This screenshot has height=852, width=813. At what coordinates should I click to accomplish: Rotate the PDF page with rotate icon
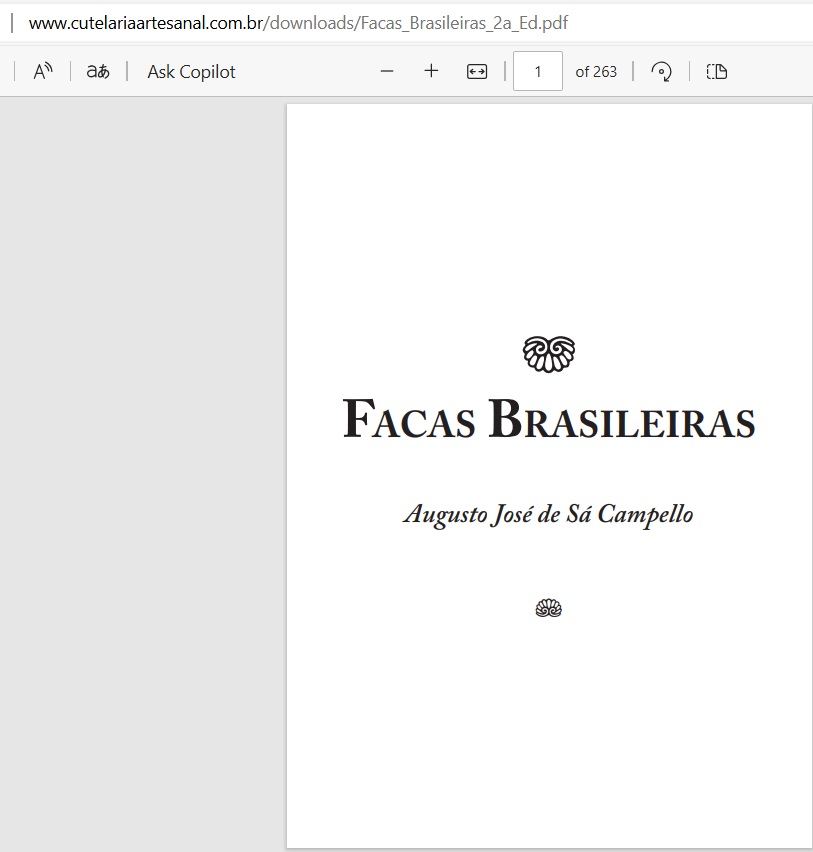[x=661, y=71]
